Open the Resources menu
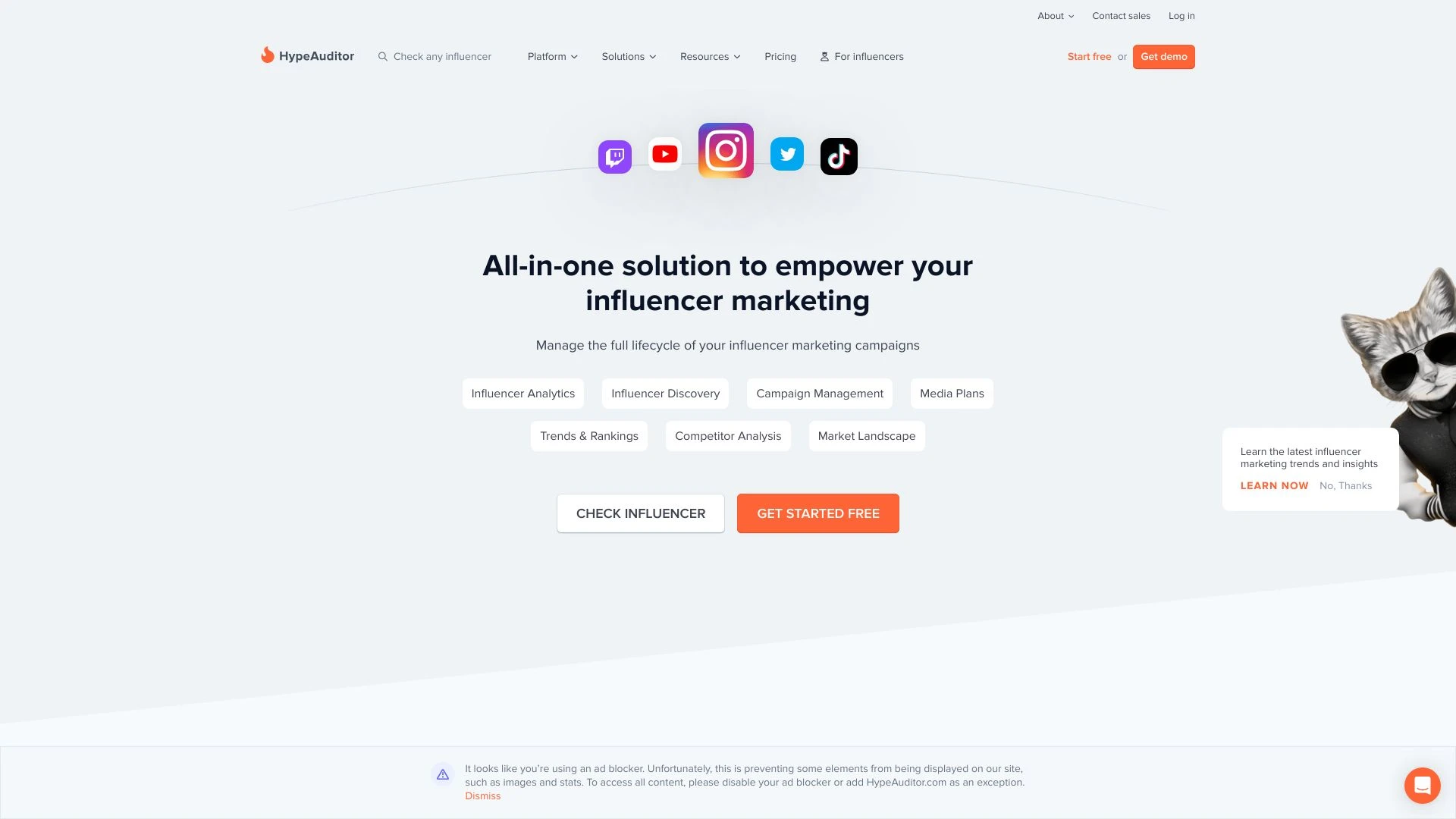The width and height of the screenshot is (1456, 819). tap(710, 56)
